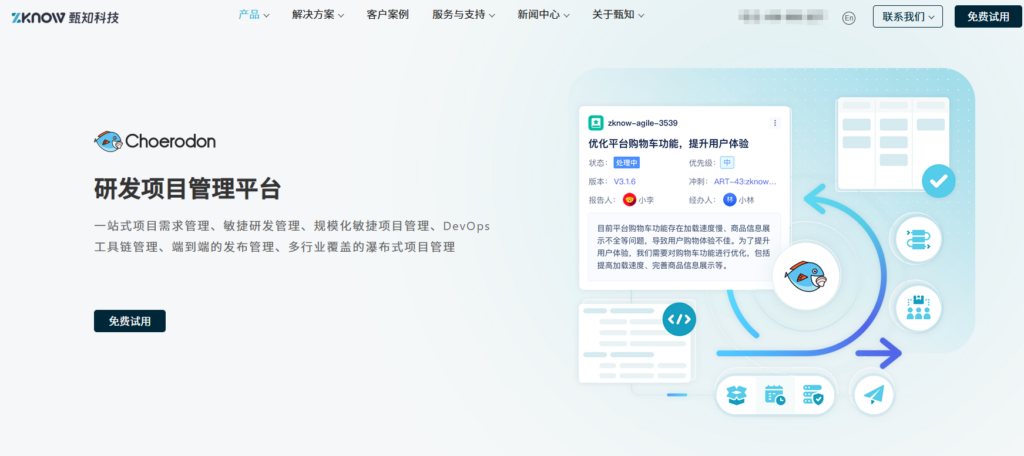Click the server shield security icon

tap(813, 396)
